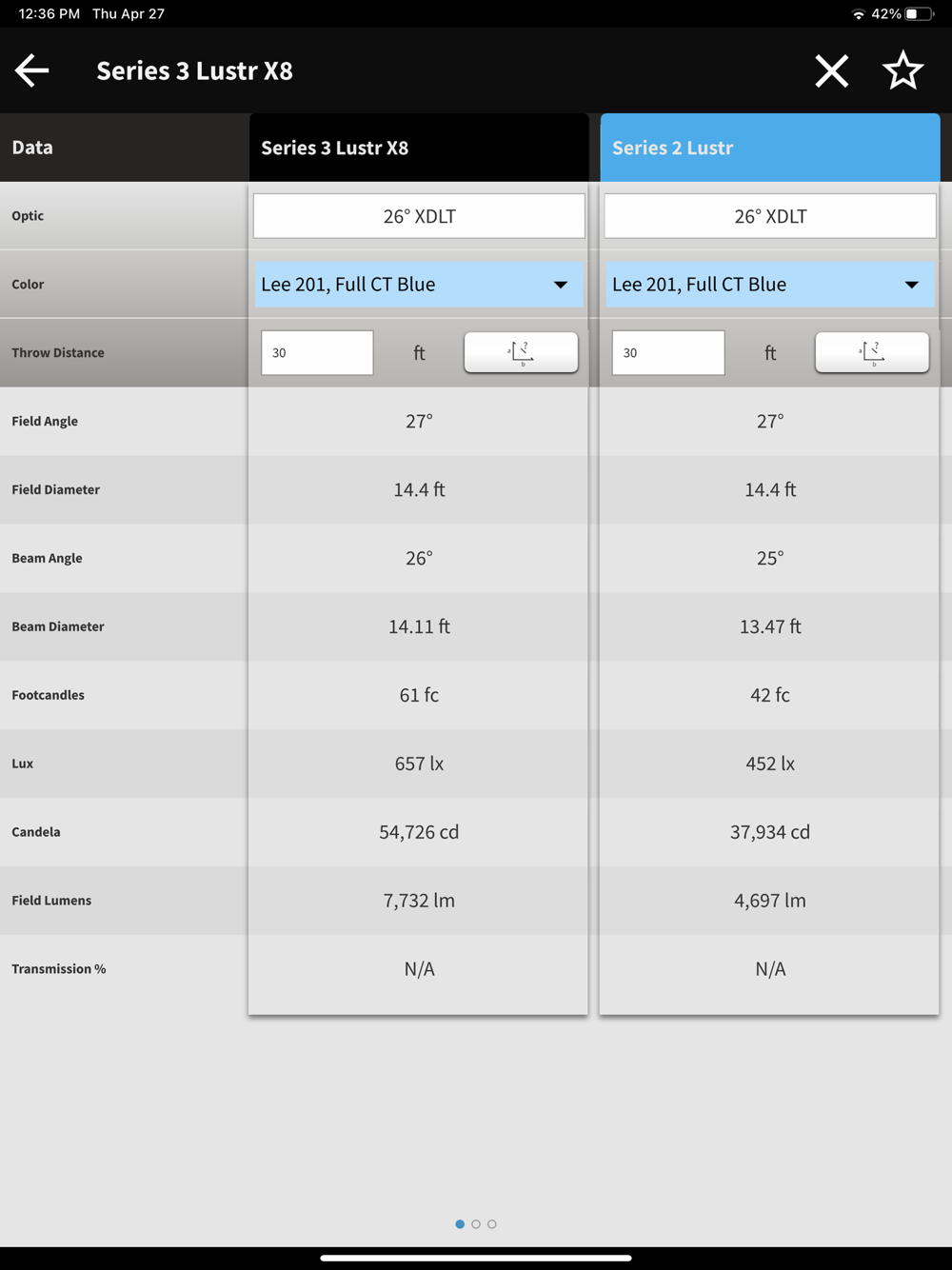Image resolution: width=952 pixels, height=1270 pixels.
Task: Tap the 7,732 lm field lumens value
Action: [x=419, y=901]
